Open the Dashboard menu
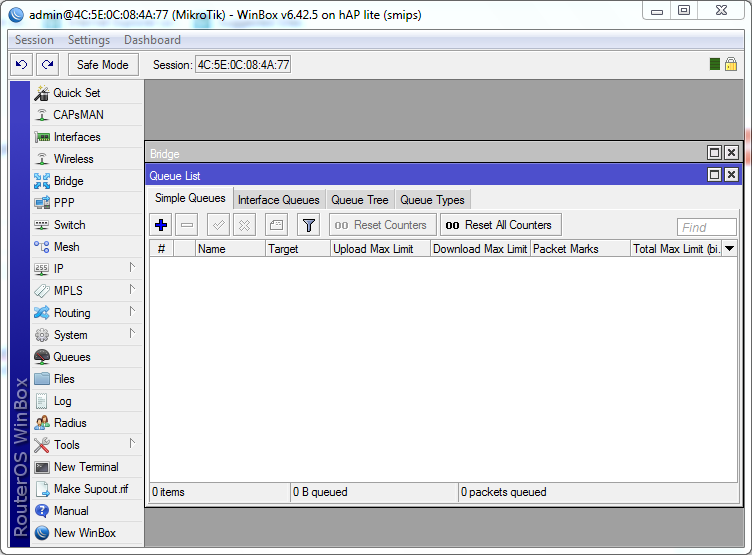The width and height of the screenshot is (752, 555). 152,40
